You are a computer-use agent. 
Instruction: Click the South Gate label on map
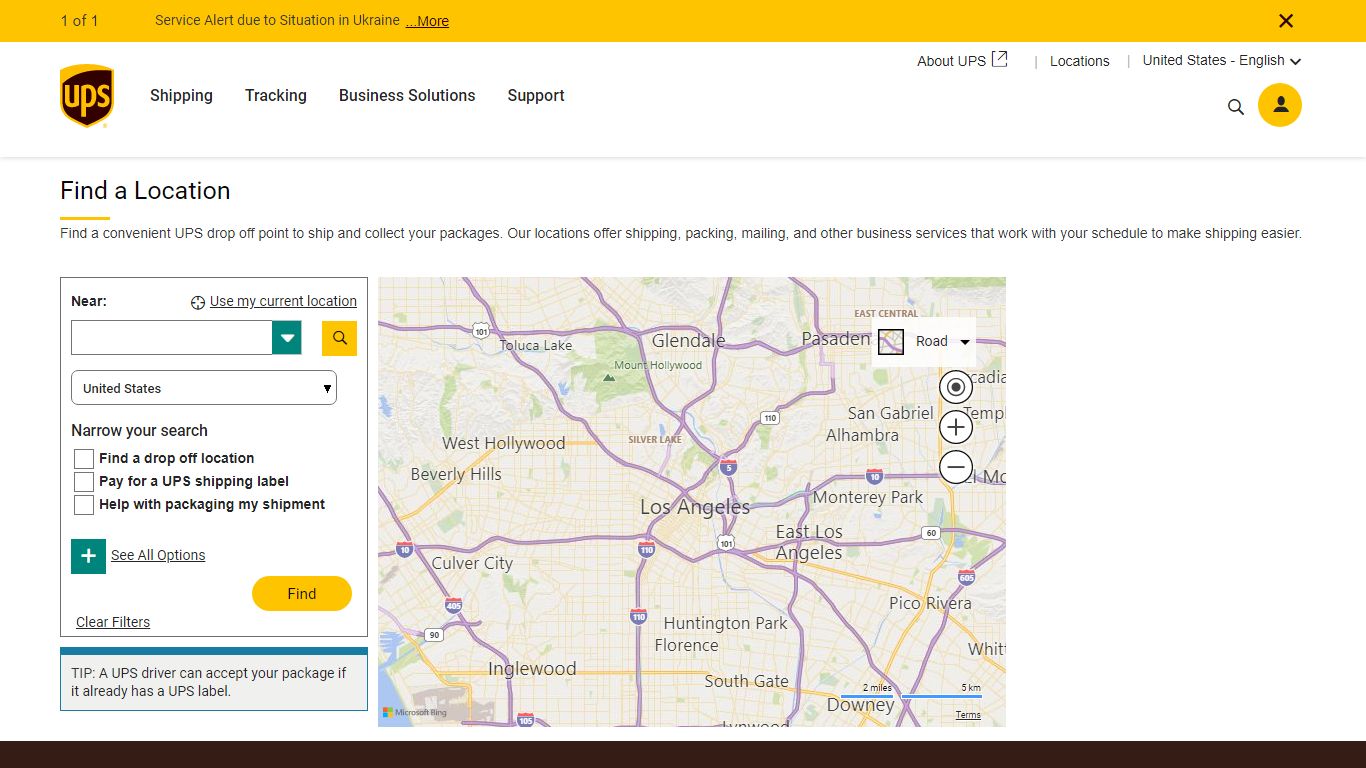(746, 681)
